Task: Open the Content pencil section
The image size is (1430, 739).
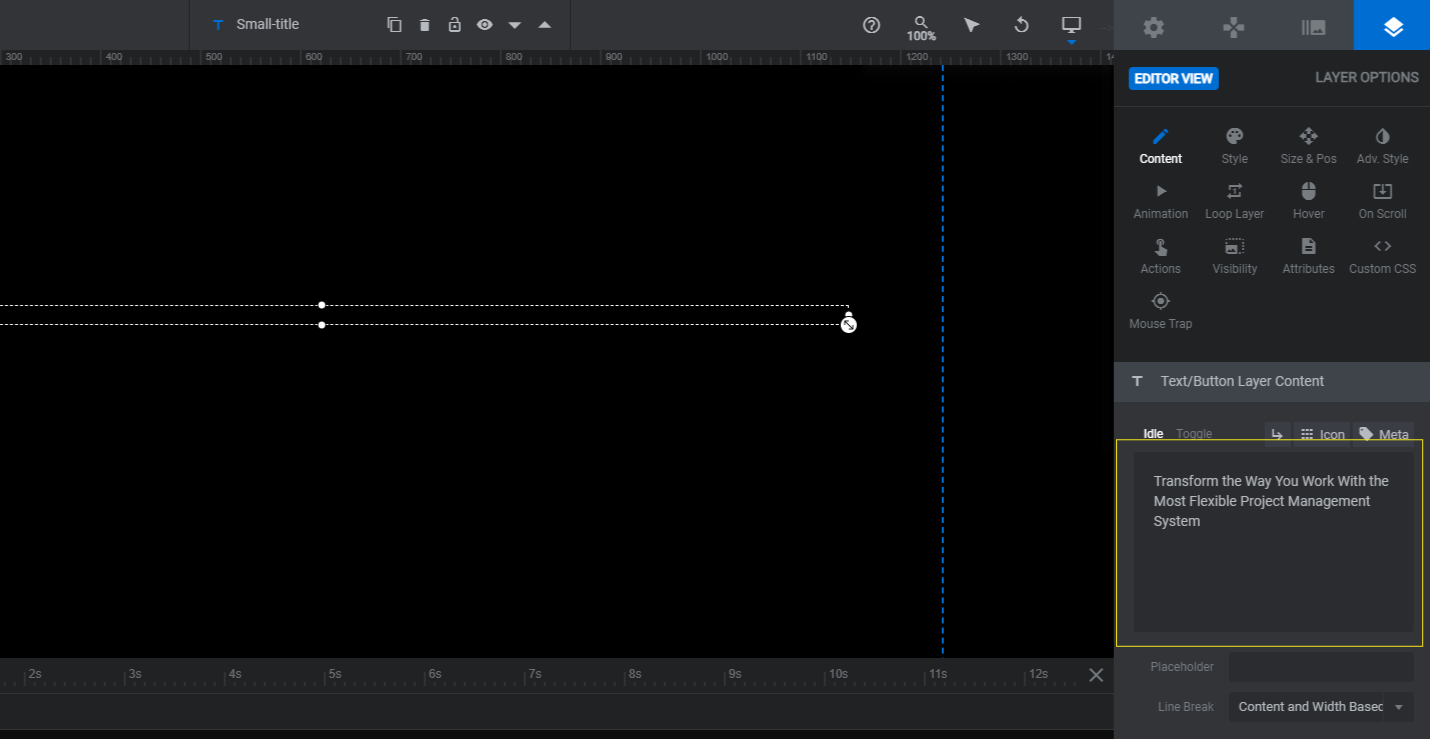Action: point(1161,146)
